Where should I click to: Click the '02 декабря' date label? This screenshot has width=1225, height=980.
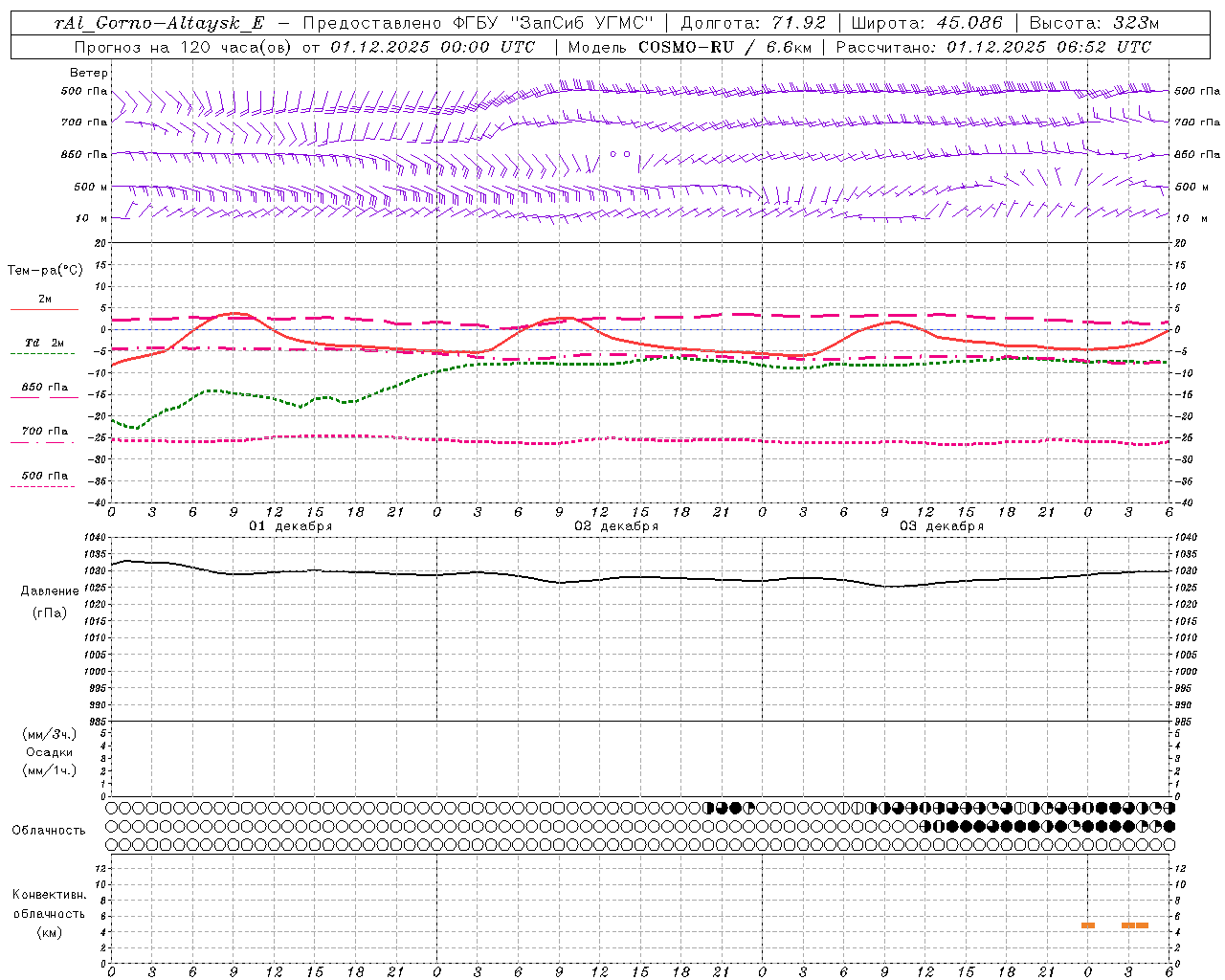pyautogui.click(x=616, y=526)
